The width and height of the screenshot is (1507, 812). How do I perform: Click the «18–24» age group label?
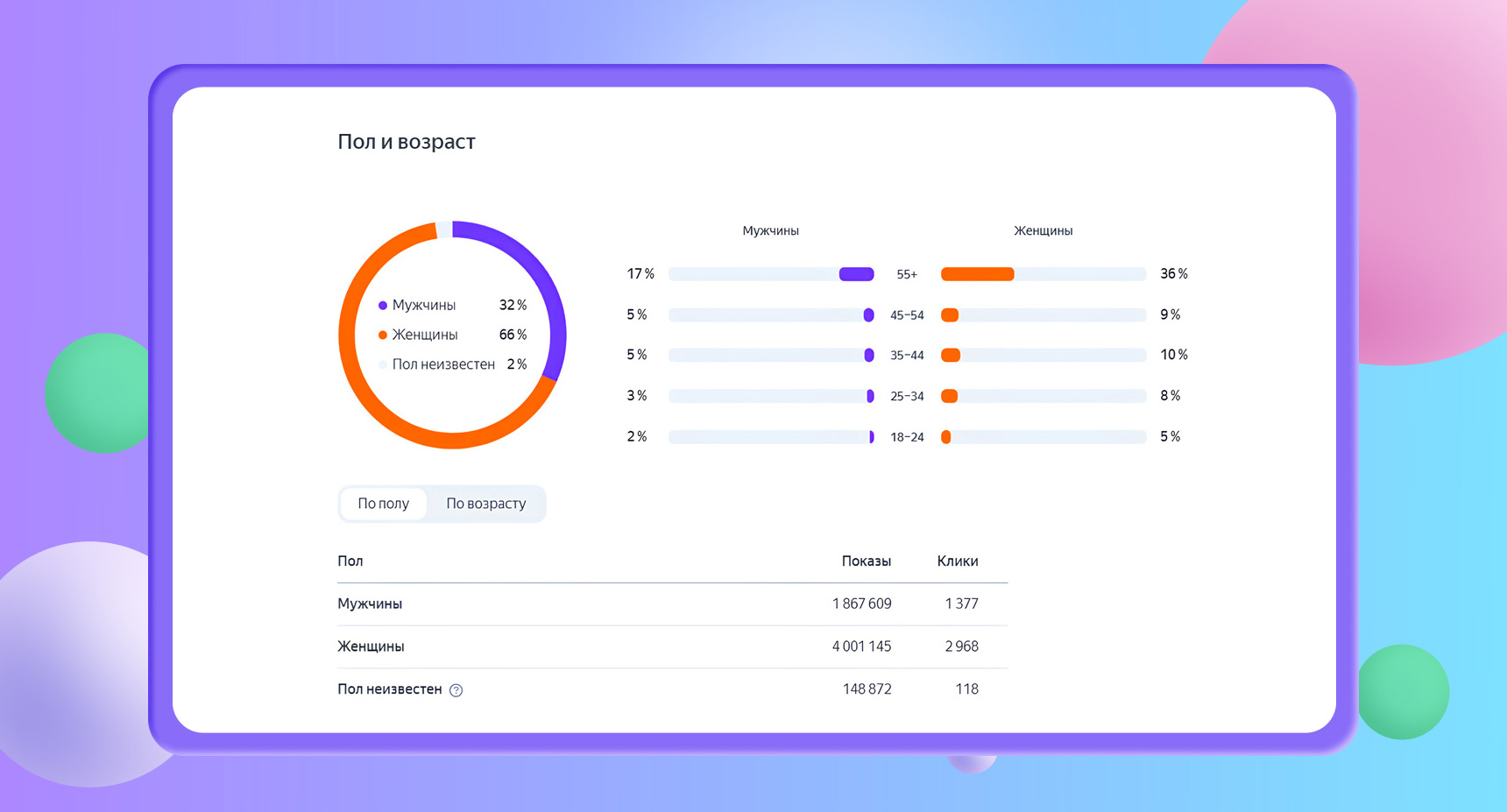(907, 437)
